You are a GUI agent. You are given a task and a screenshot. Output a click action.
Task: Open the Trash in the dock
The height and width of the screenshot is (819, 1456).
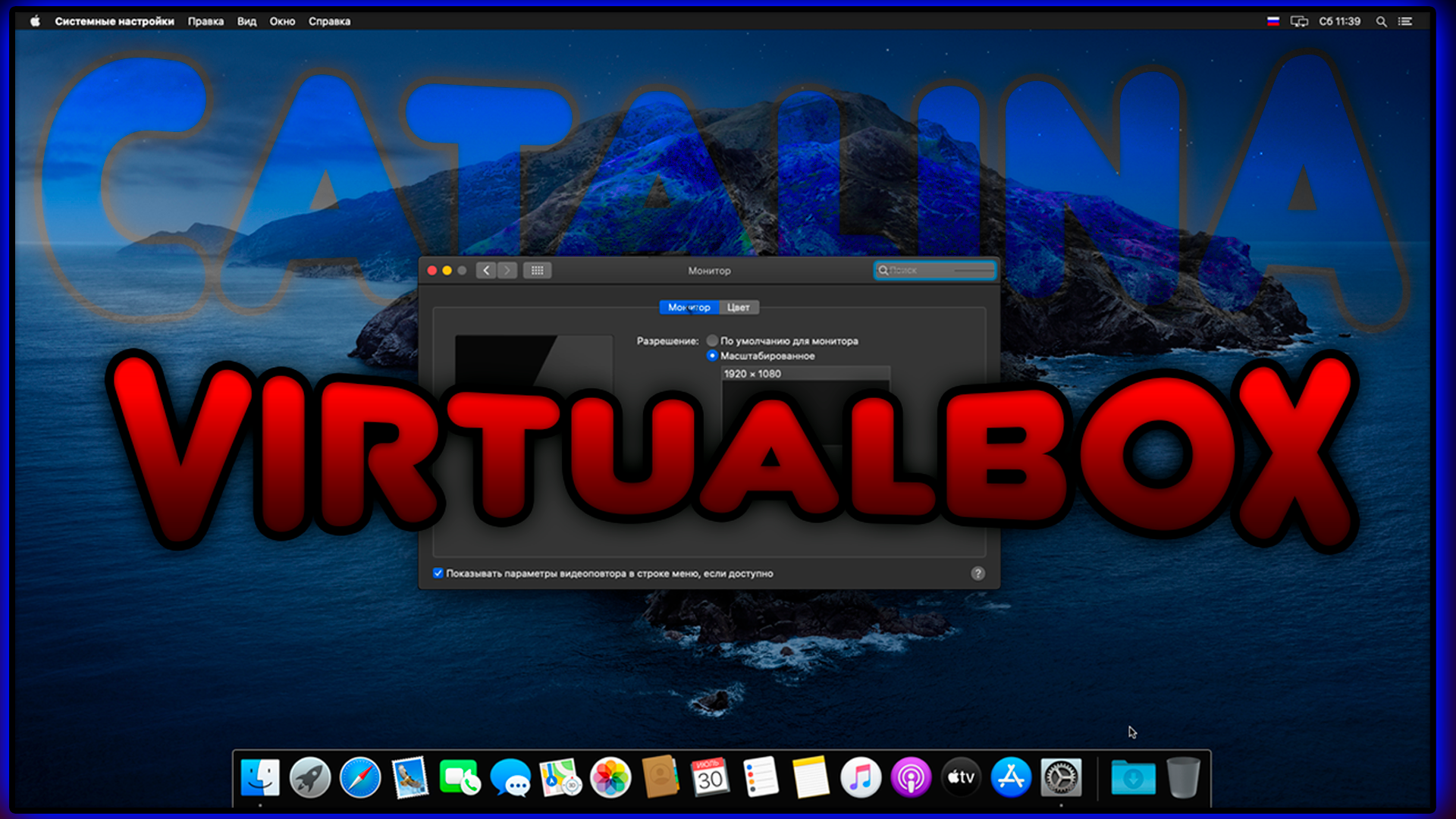(1183, 777)
